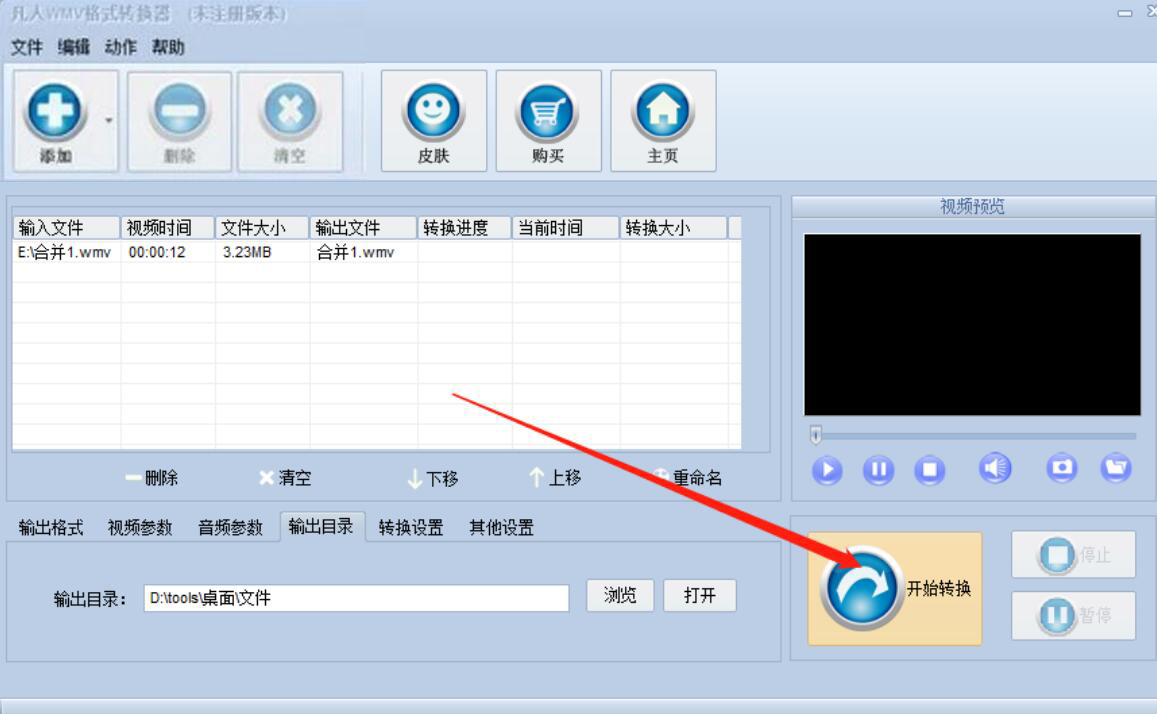Click the 输出目录 path input field
Viewport: 1157px width, 714px height.
356,597
